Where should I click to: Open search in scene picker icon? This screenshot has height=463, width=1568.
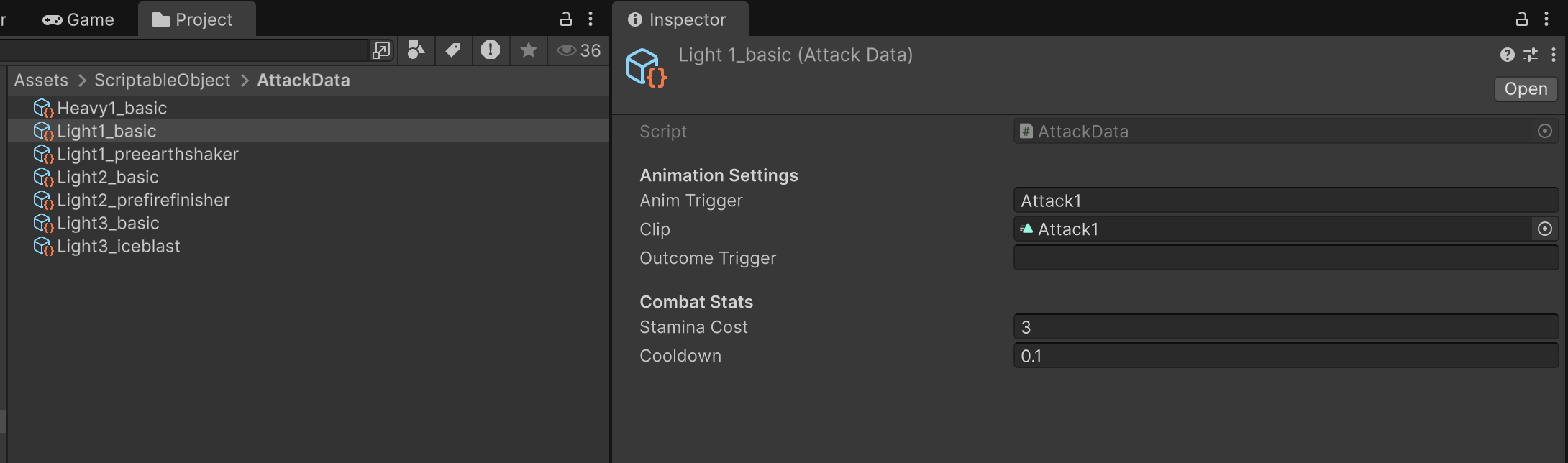click(x=380, y=50)
